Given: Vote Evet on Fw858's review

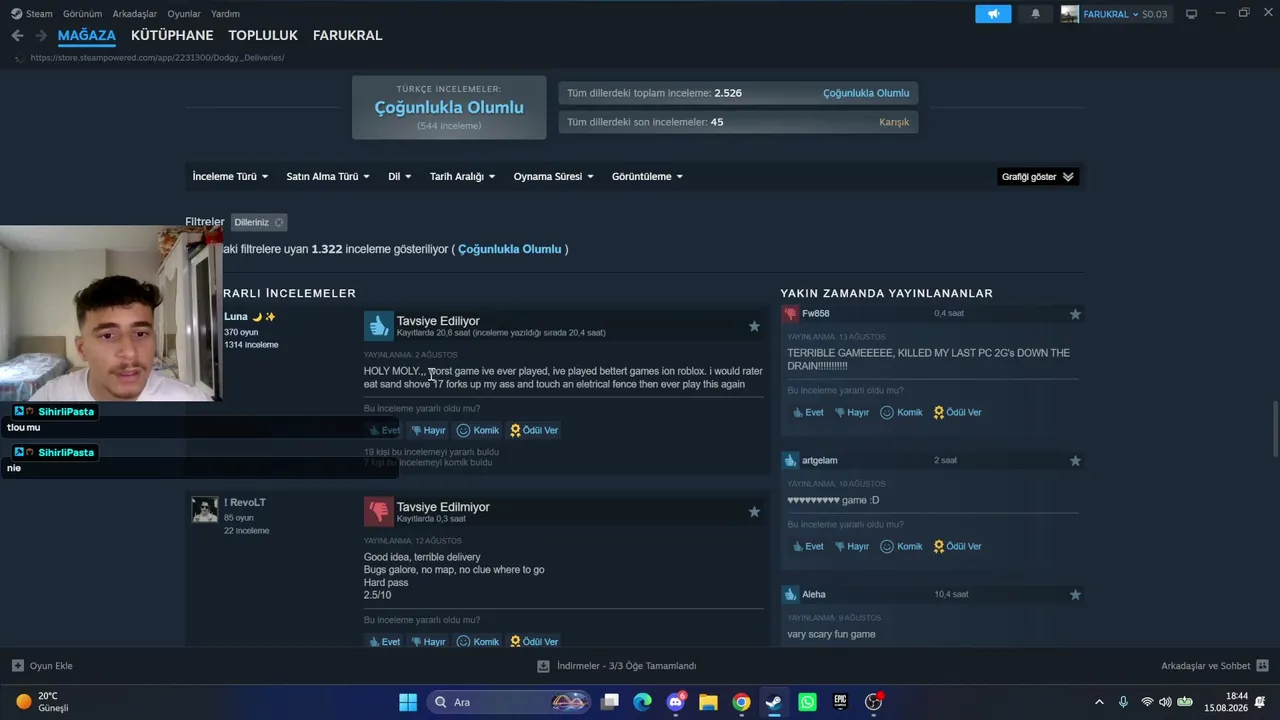Looking at the screenshot, I should tap(808, 413).
